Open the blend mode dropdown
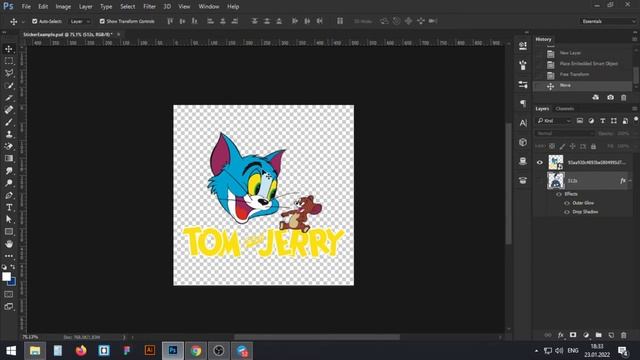This screenshot has width=640, height=360. click(565, 133)
